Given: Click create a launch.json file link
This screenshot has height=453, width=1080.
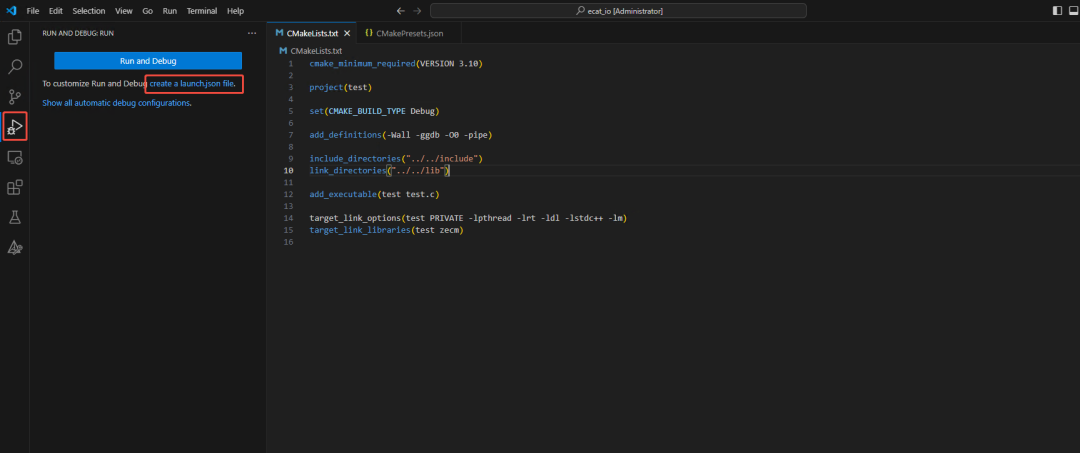Looking at the screenshot, I should coord(193,84).
